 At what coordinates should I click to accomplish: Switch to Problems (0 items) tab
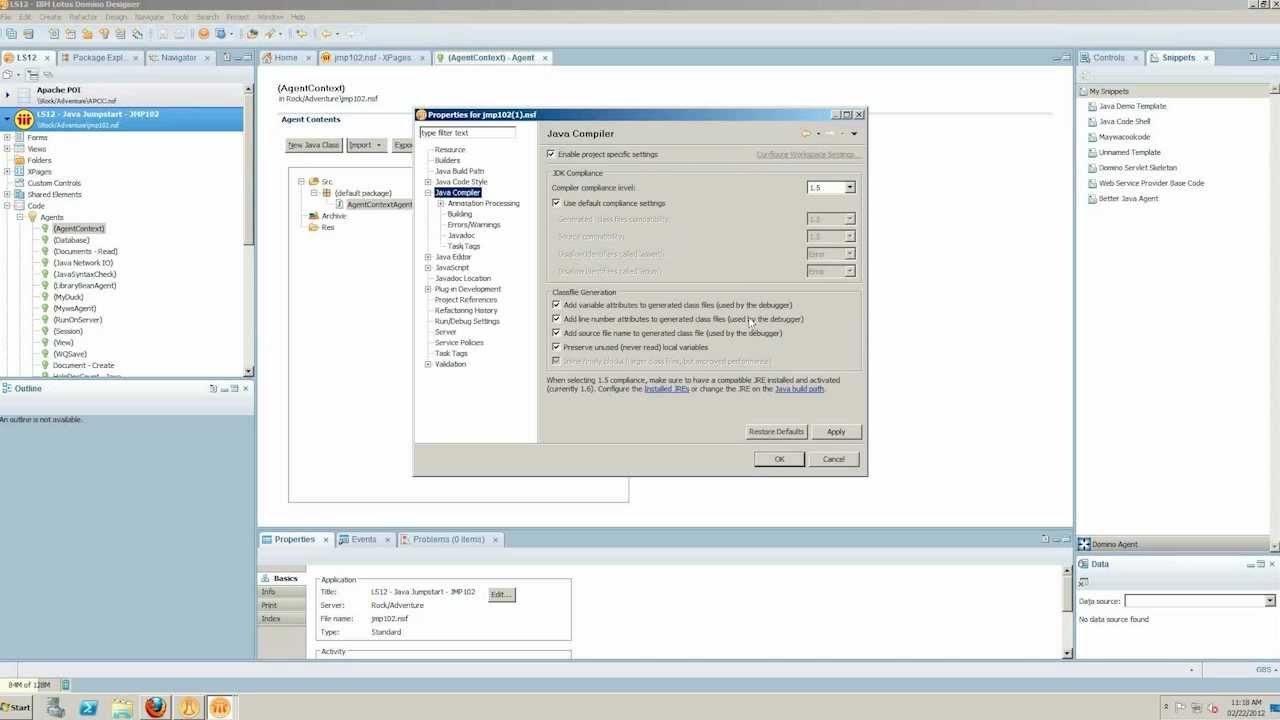pos(448,539)
